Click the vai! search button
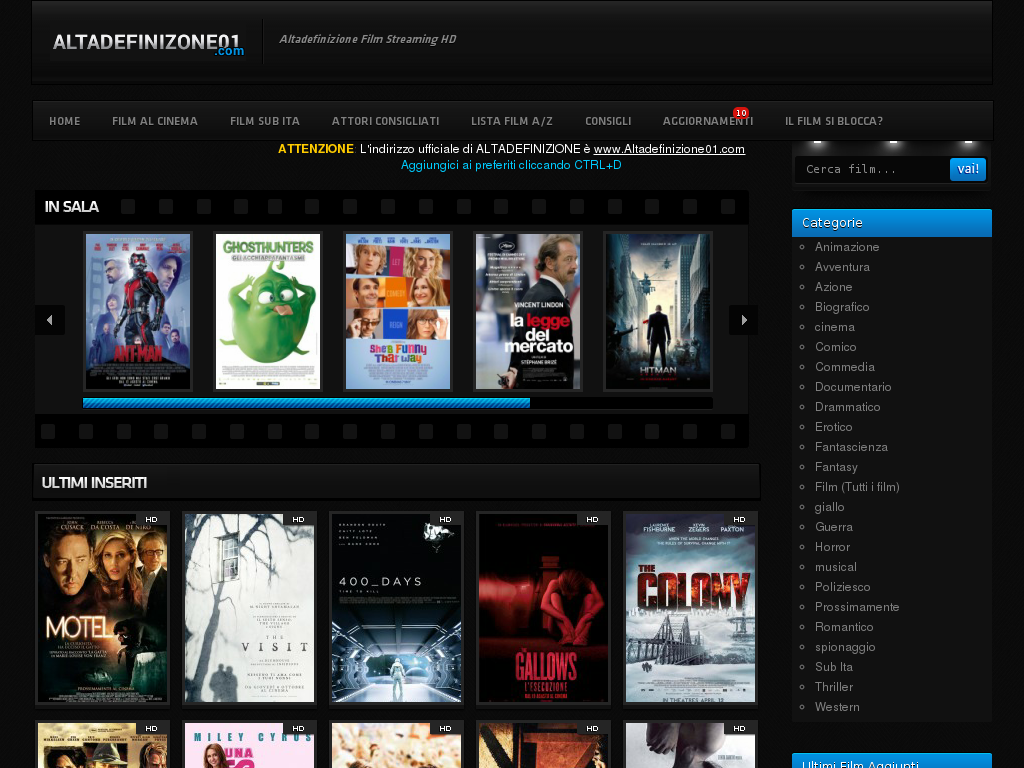Image resolution: width=1024 pixels, height=768 pixels. click(966, 169)
